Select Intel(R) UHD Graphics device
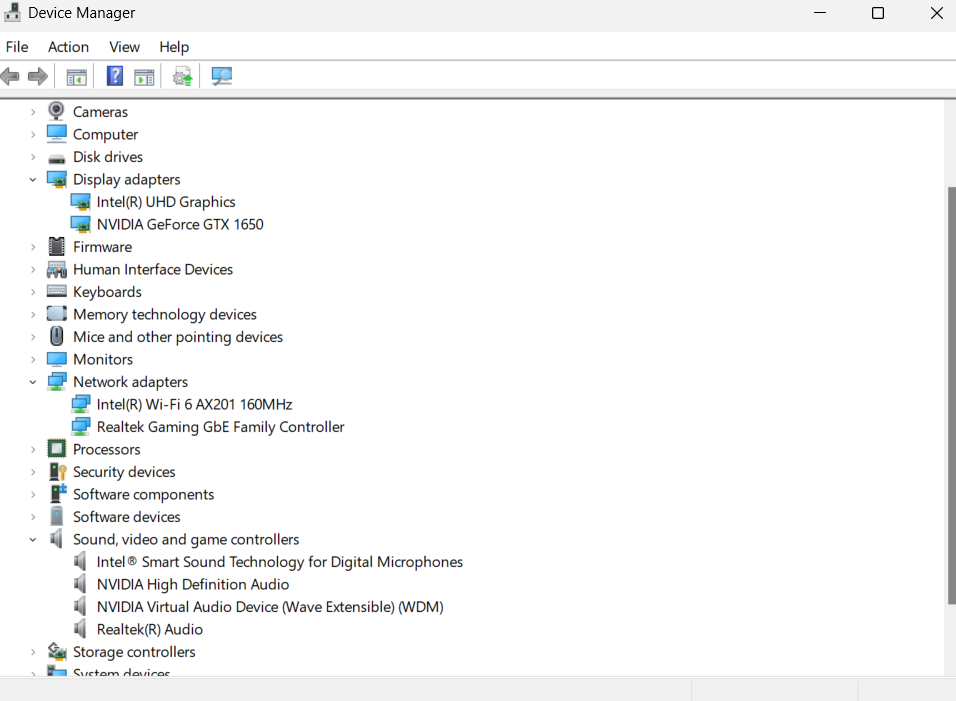Screen dimensions: 956x701 click(x=166, y=202)
